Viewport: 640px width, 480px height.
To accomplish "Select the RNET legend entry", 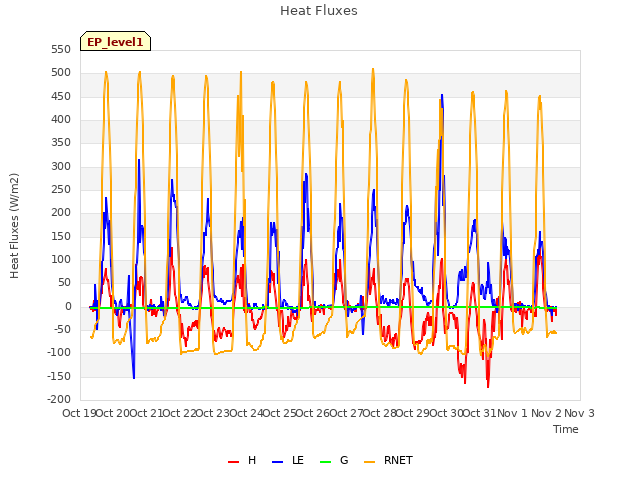I will [388, 460].
